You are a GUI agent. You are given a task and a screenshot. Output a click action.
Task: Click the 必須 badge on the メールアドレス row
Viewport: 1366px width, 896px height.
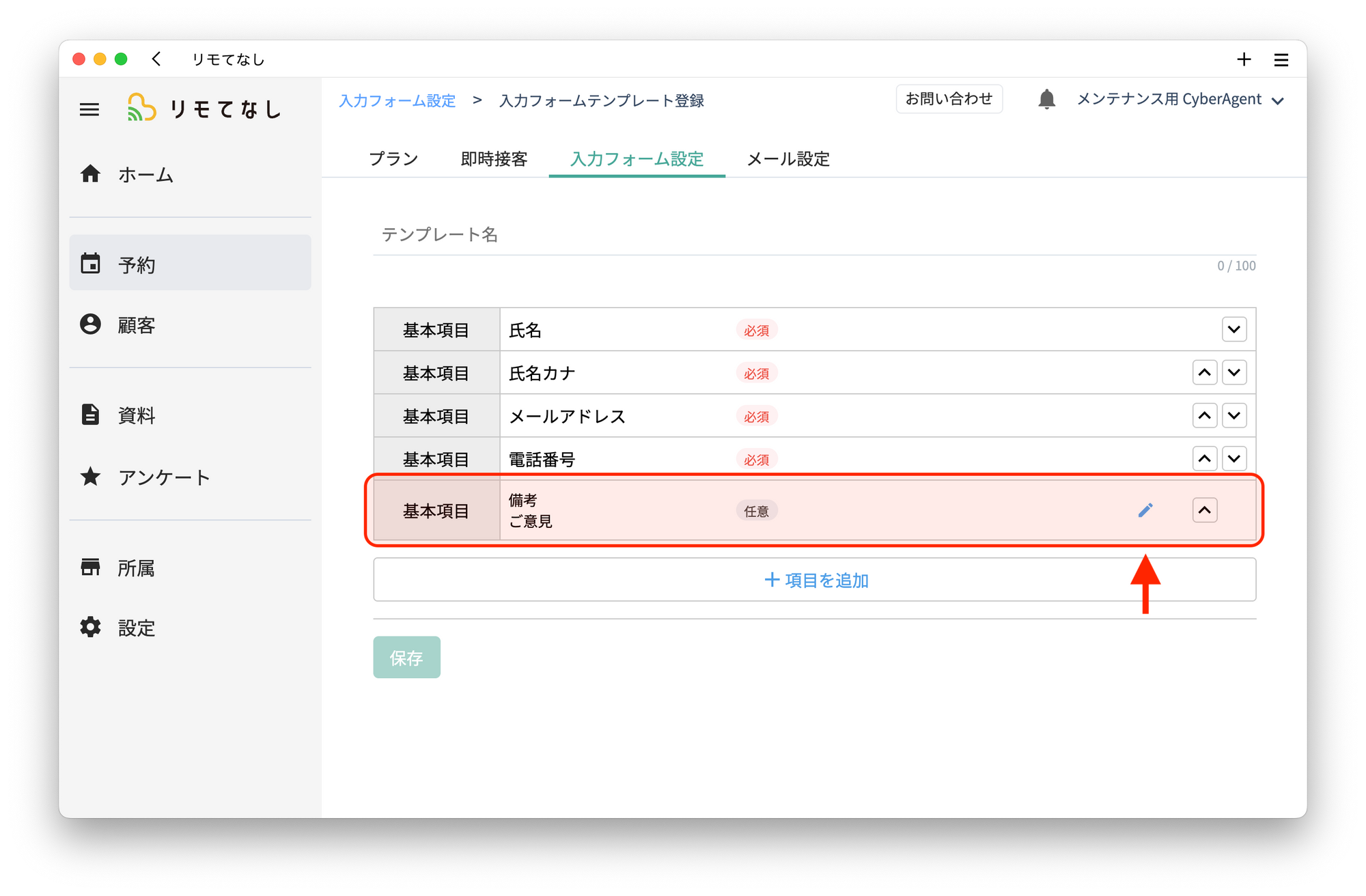(756, 417)
